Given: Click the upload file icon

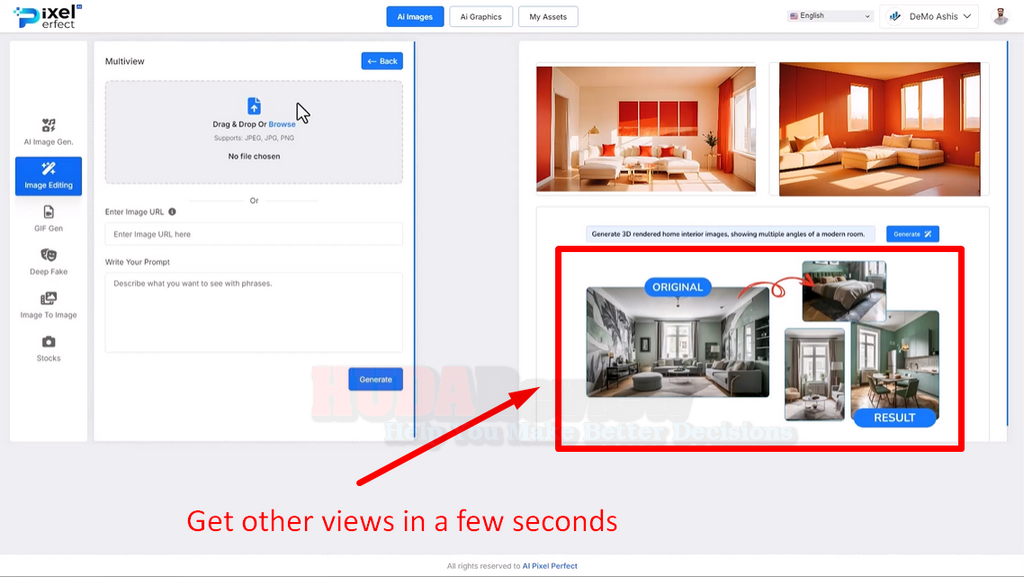Looking at the screenshot, I should point(254,106).
